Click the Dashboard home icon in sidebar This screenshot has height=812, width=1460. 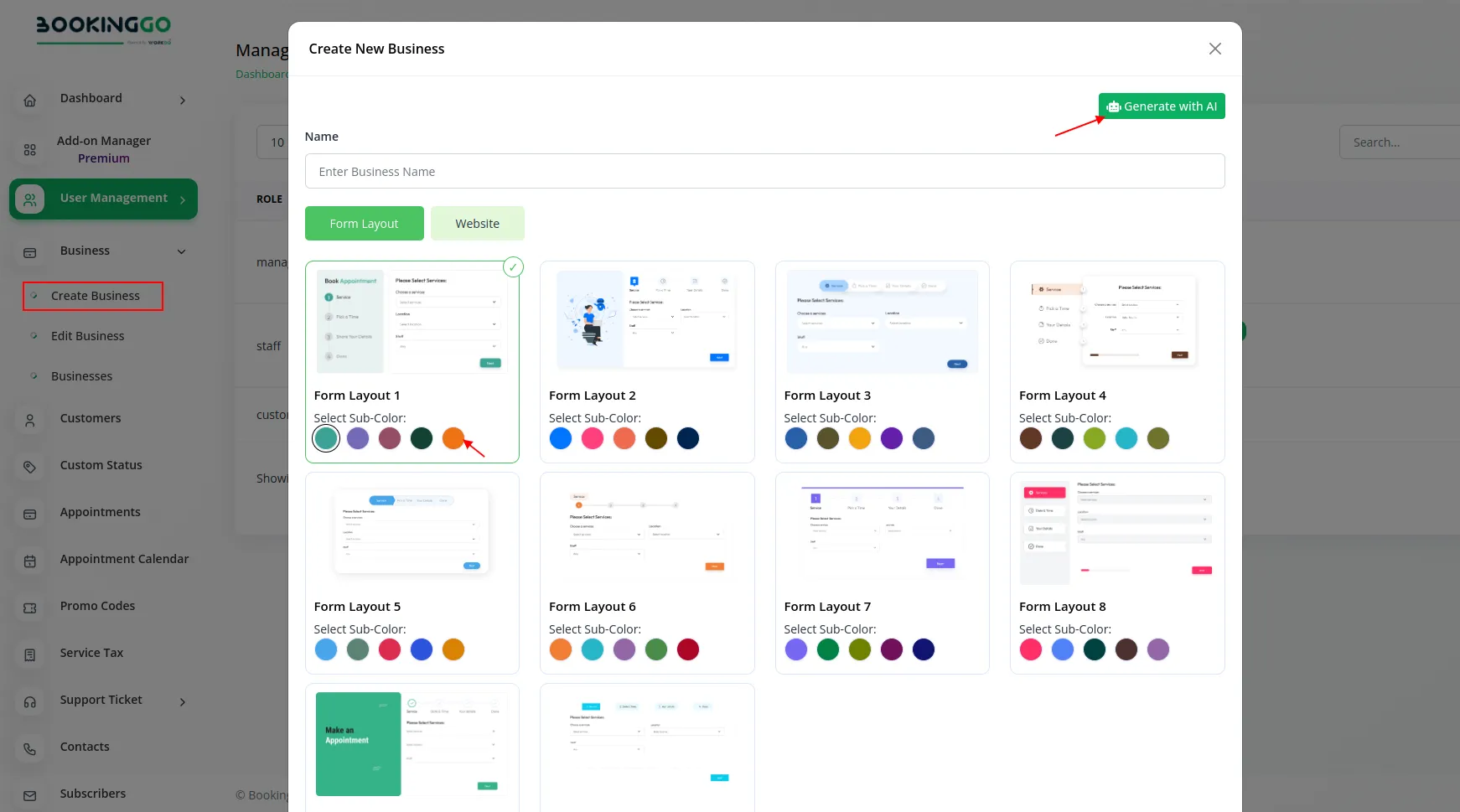tap(29, 101)
